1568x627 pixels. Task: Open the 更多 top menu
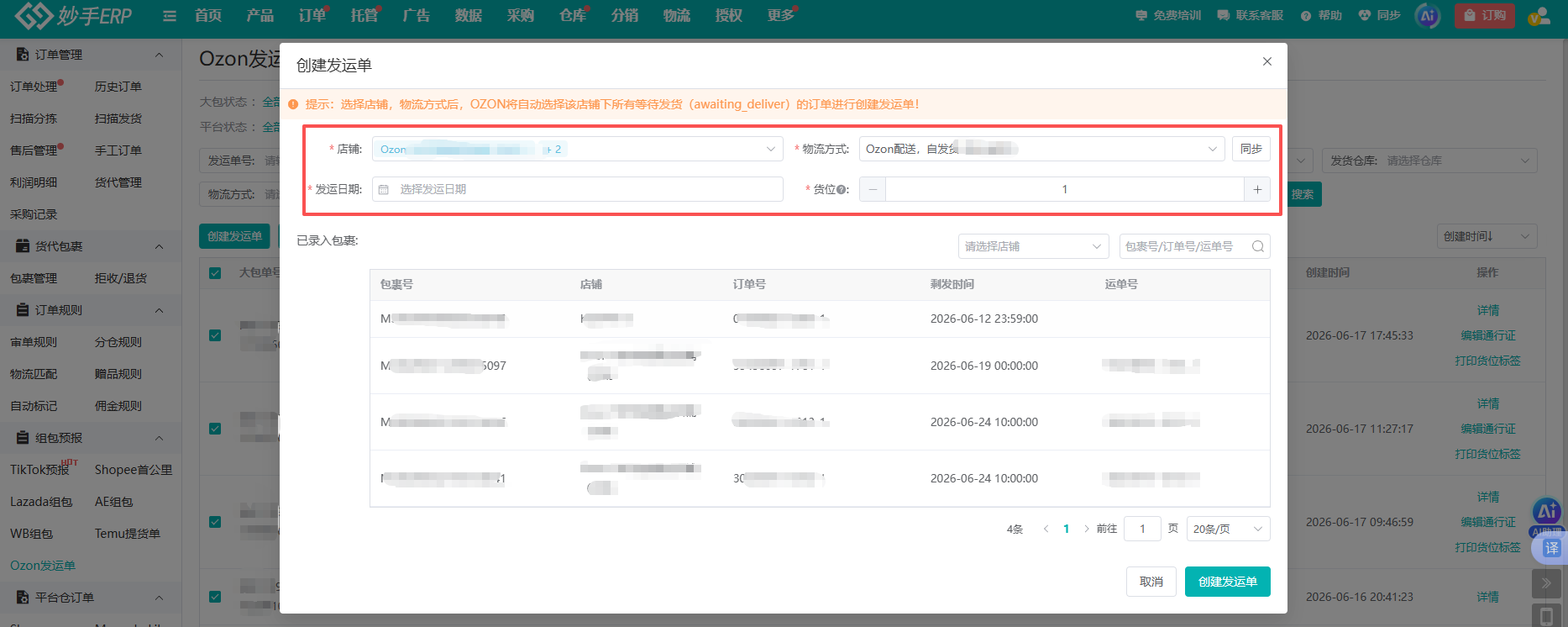click(x=781, y=15)
